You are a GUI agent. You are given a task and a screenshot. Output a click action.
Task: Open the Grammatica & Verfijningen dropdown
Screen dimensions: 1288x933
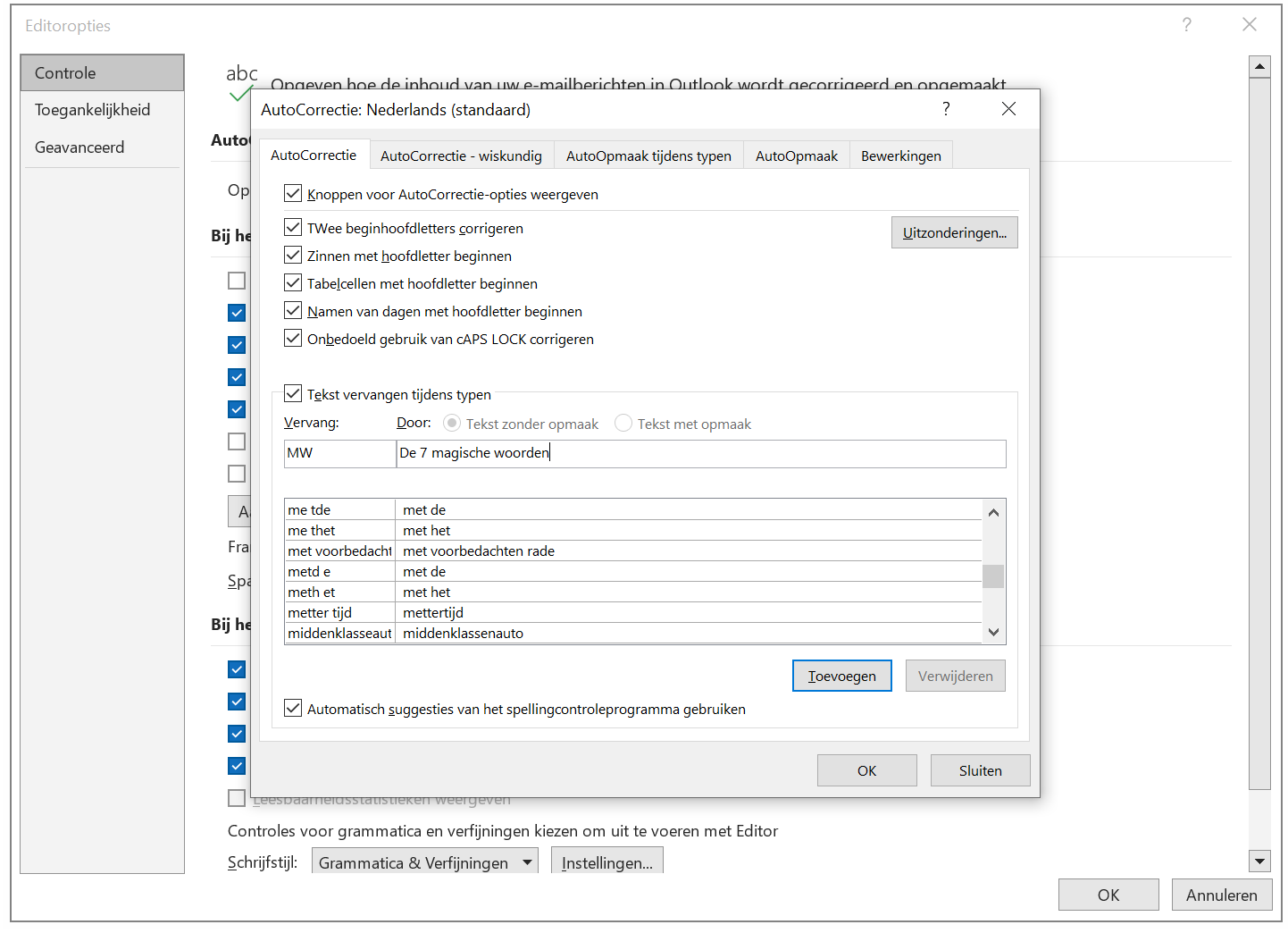point(424,862)
